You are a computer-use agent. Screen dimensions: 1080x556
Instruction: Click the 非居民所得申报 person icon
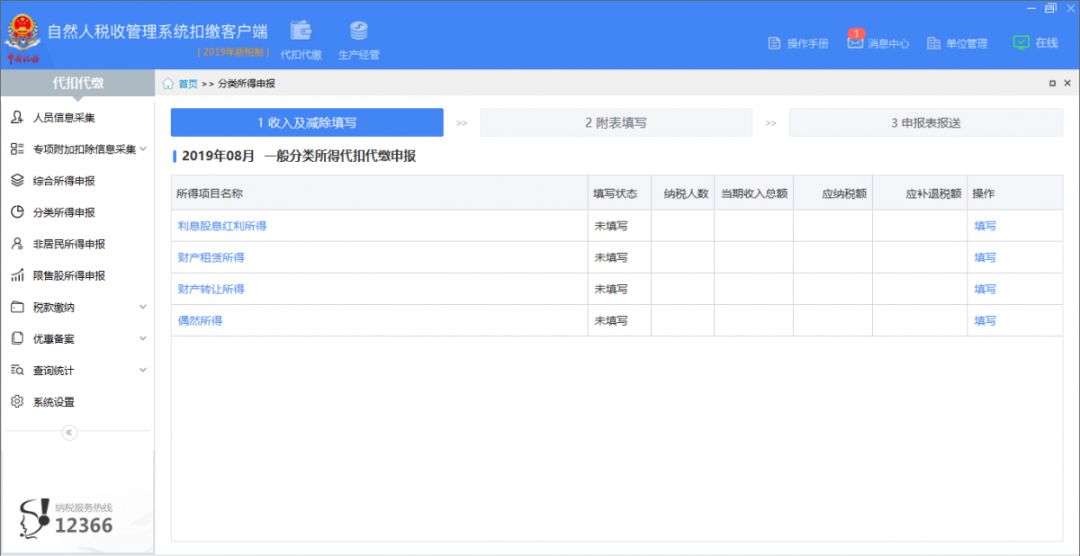(17, 244)
